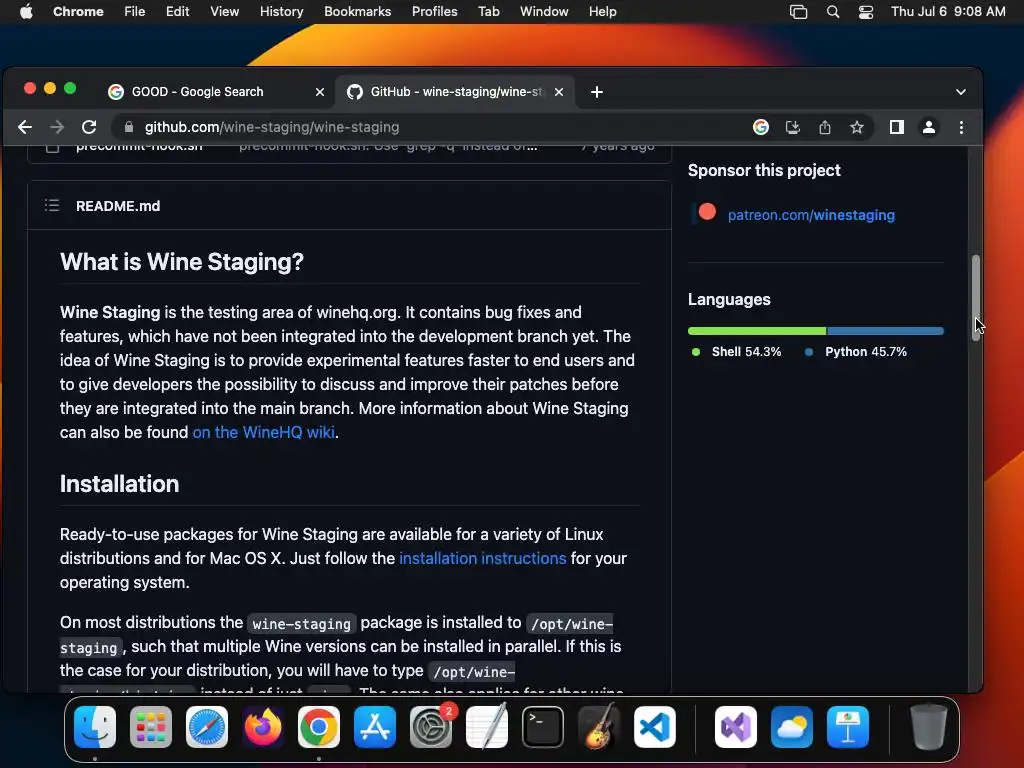This screenshot has height=768, width=1024.
Task: Launch Firefox from the dock
Action: tap(263, 727)
